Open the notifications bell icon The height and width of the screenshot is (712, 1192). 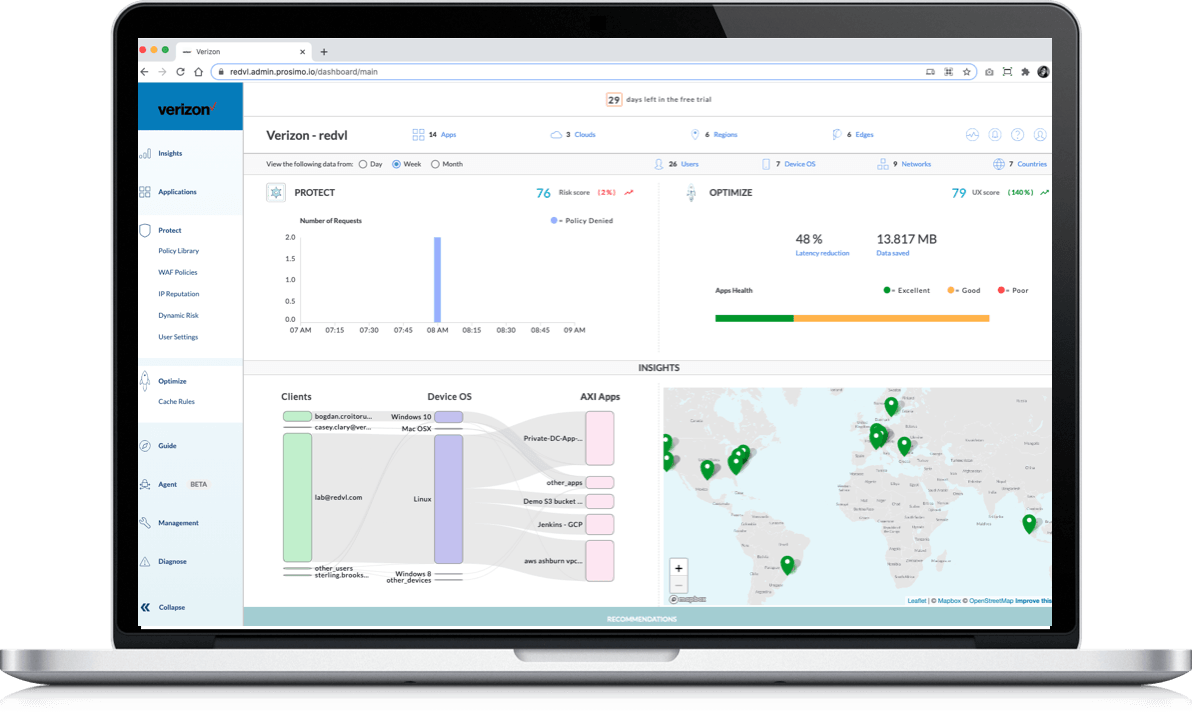point(994,134)
